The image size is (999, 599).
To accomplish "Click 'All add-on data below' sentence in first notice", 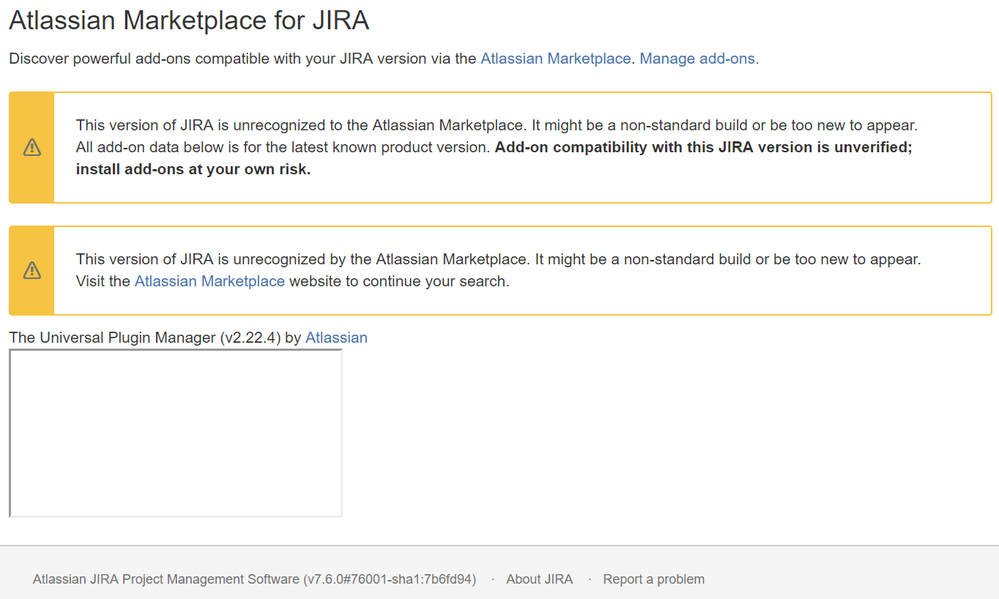I will click(x=283, y=147).
